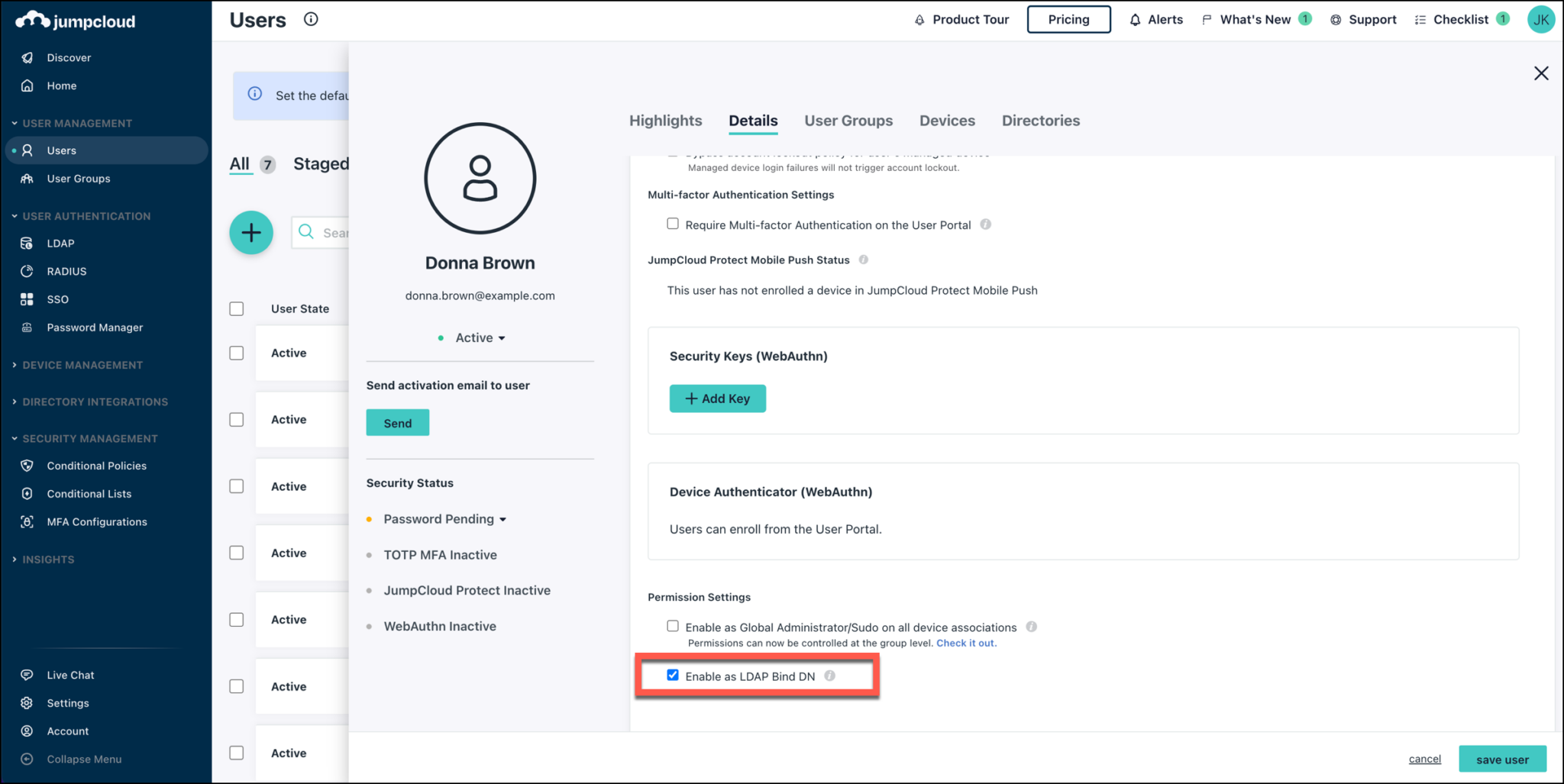Click the Check it out link
The width and height of the screenshot is (1564, 784).
click(965, 643)
